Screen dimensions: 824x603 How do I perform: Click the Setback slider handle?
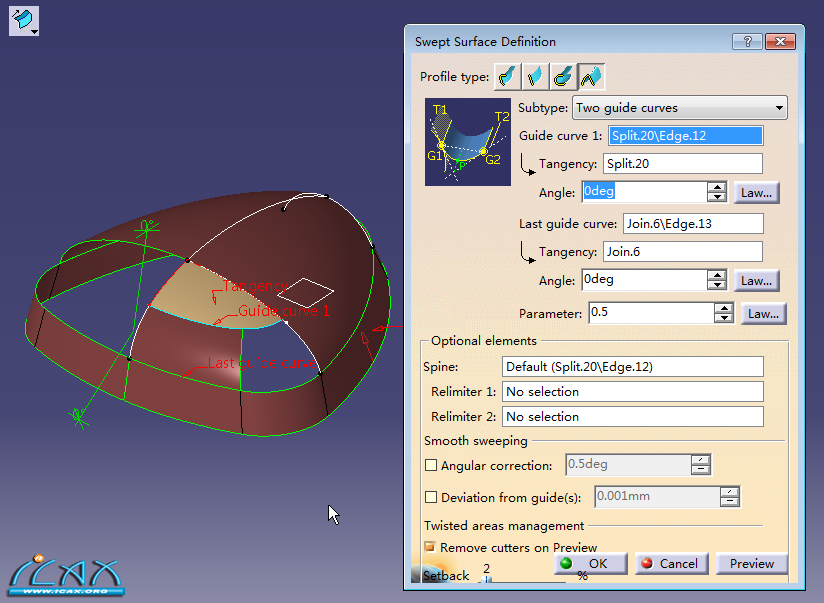coord(488,578)
